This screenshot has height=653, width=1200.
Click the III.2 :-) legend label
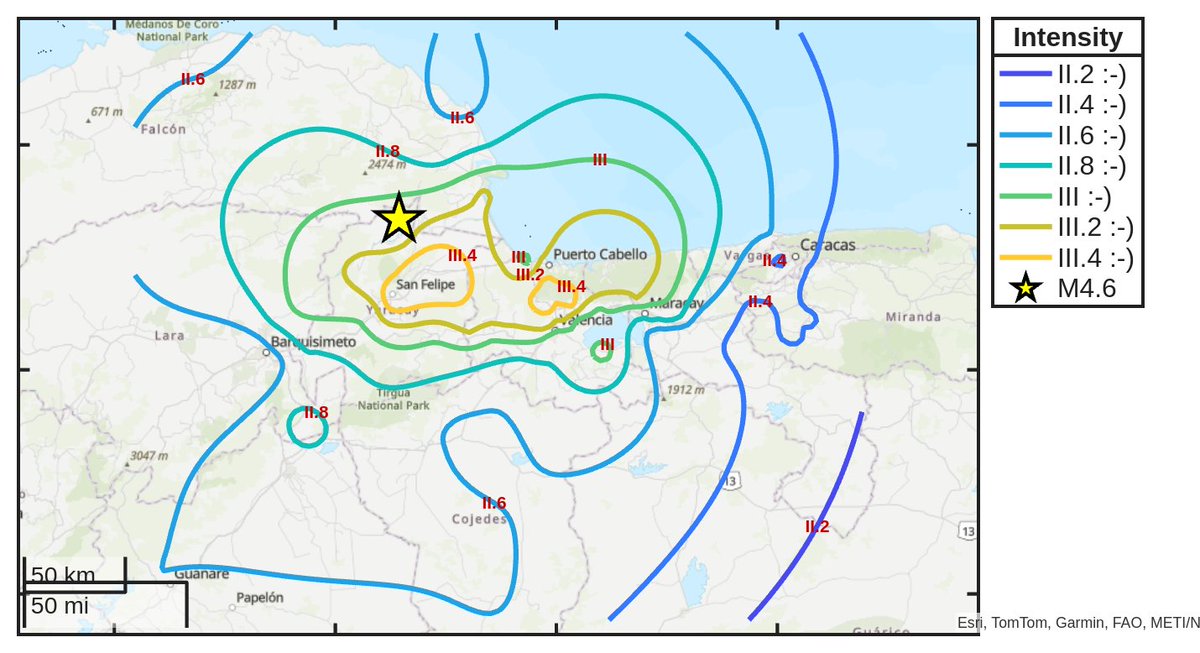point(1096,227)
